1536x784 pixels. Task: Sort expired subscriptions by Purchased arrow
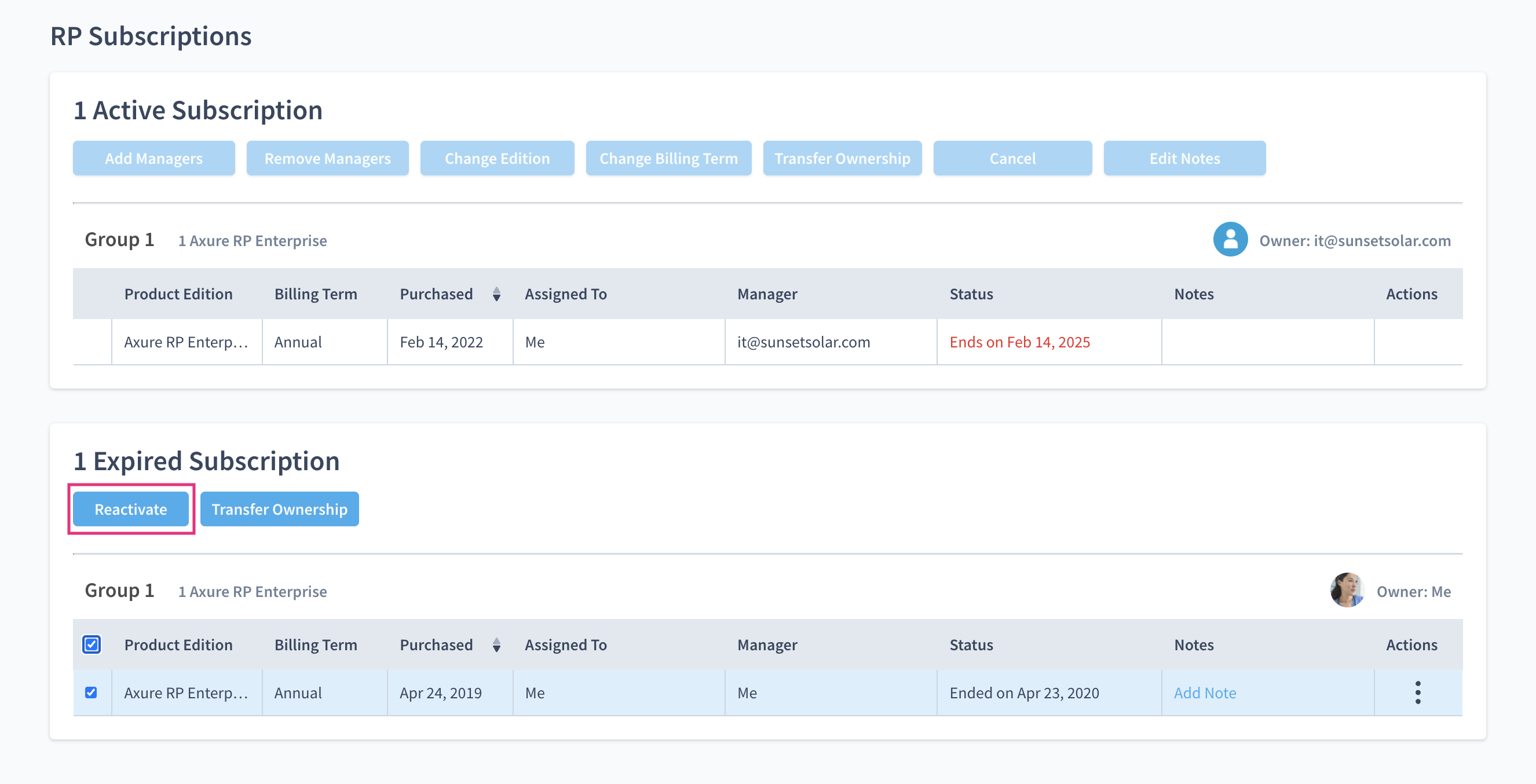coord(496,644)
